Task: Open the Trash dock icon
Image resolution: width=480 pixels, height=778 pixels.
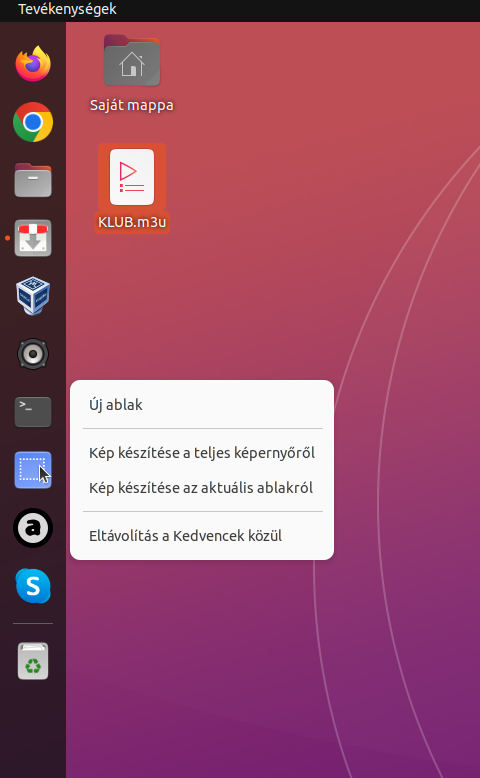Action: (x=33, y=661)
